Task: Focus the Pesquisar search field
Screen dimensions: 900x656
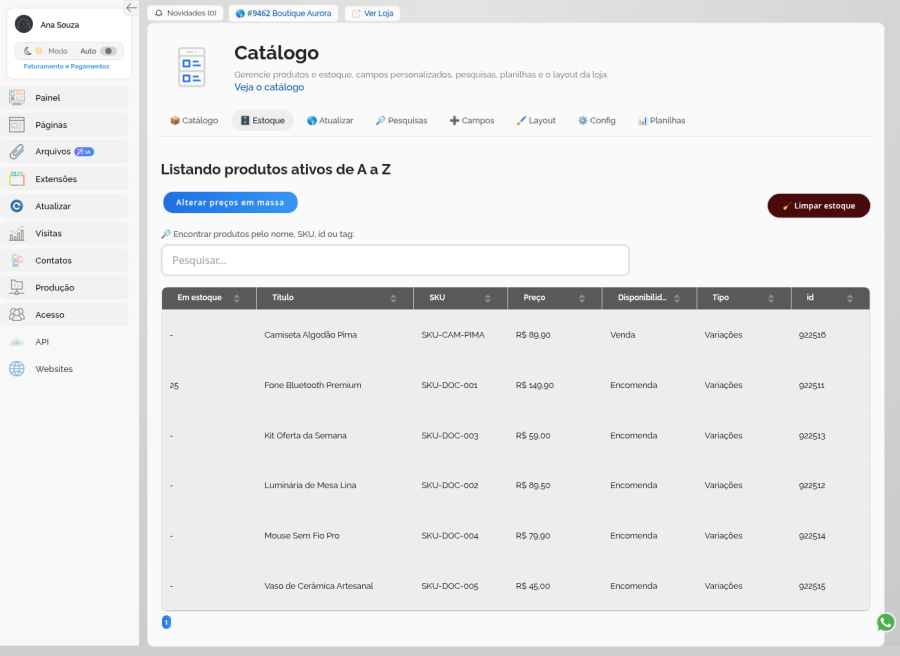Action: (x=395, y=261)
